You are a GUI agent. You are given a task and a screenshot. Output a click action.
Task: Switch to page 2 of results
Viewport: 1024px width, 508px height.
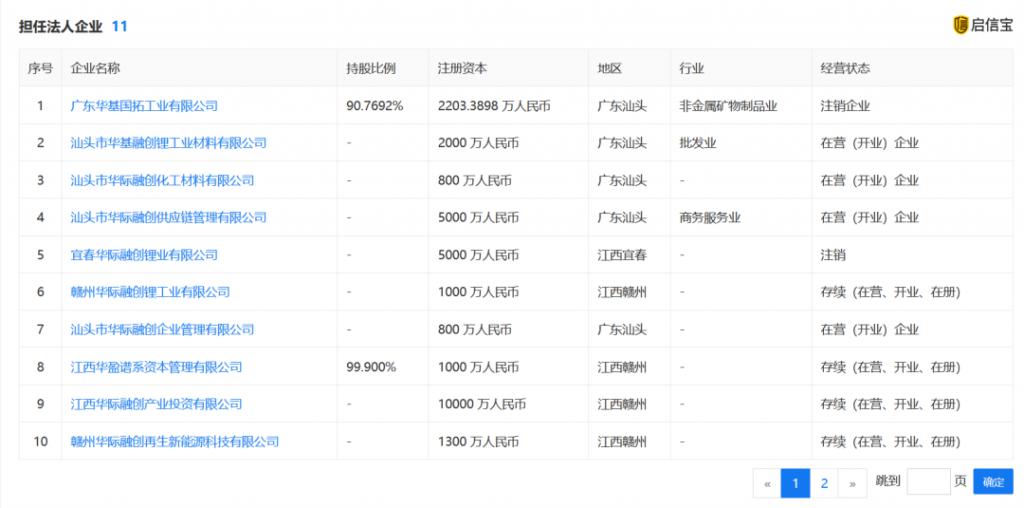824,483
